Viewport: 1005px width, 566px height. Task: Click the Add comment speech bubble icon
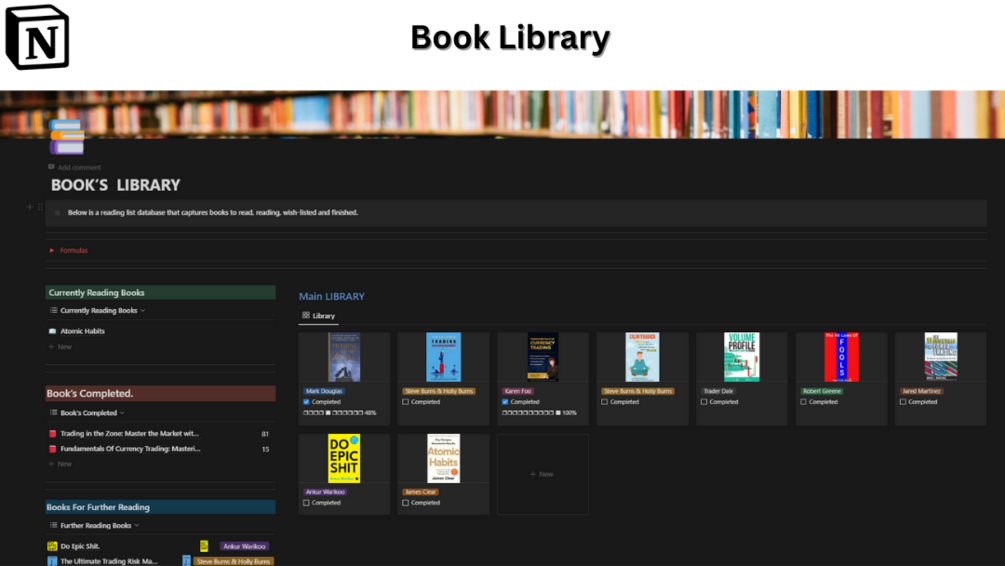click(51, 167)
